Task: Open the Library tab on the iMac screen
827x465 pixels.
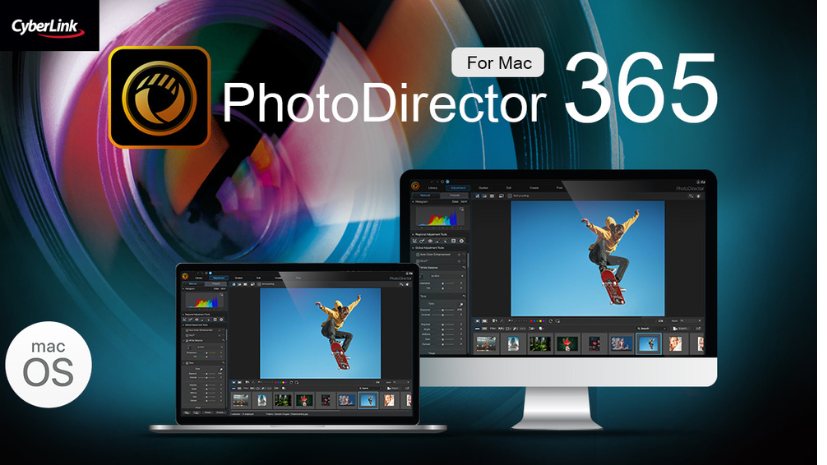Action: (x=433, y=187)
